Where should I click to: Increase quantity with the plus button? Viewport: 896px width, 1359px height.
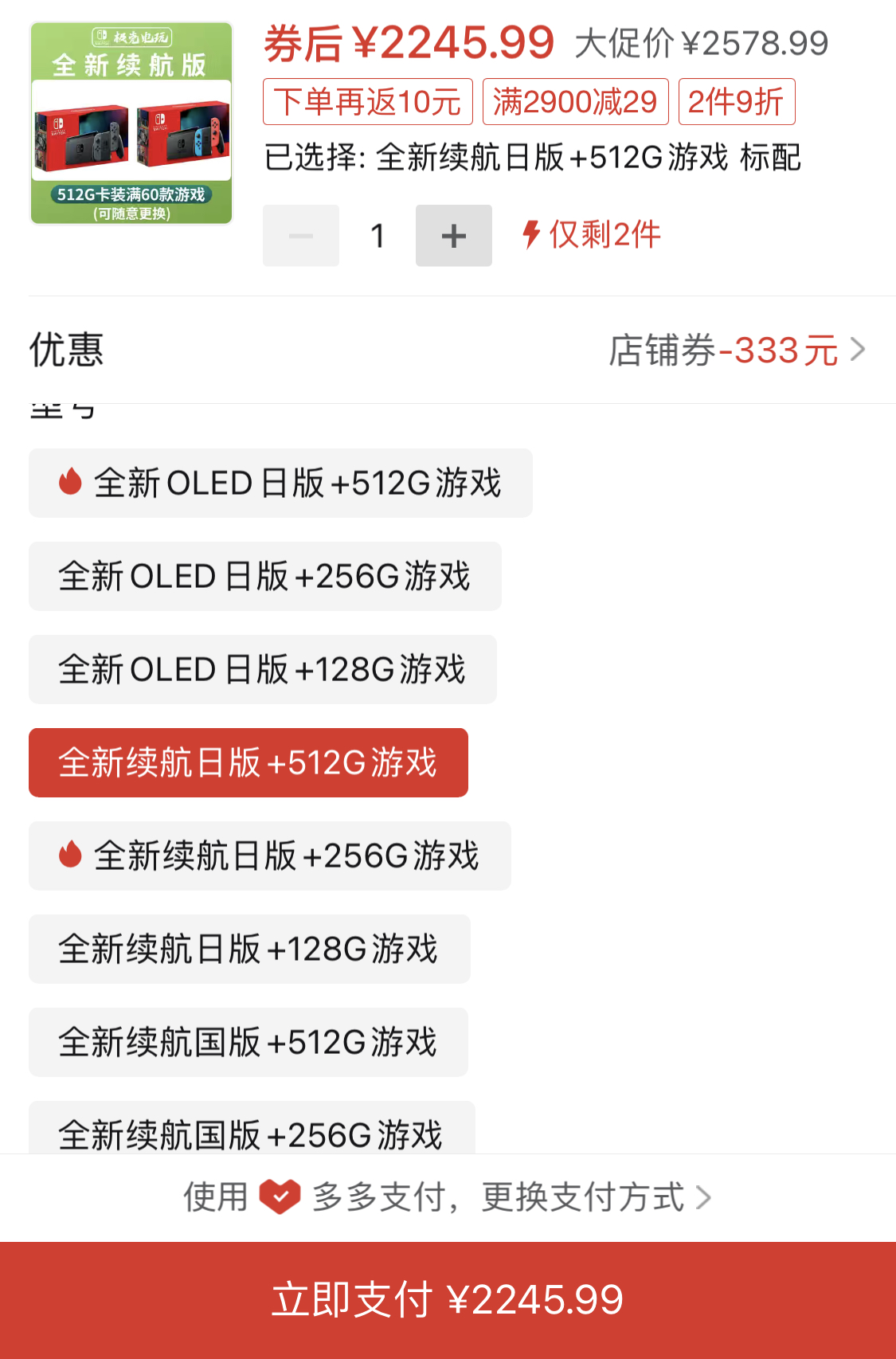pyautogui.click(x=453, y=236)
